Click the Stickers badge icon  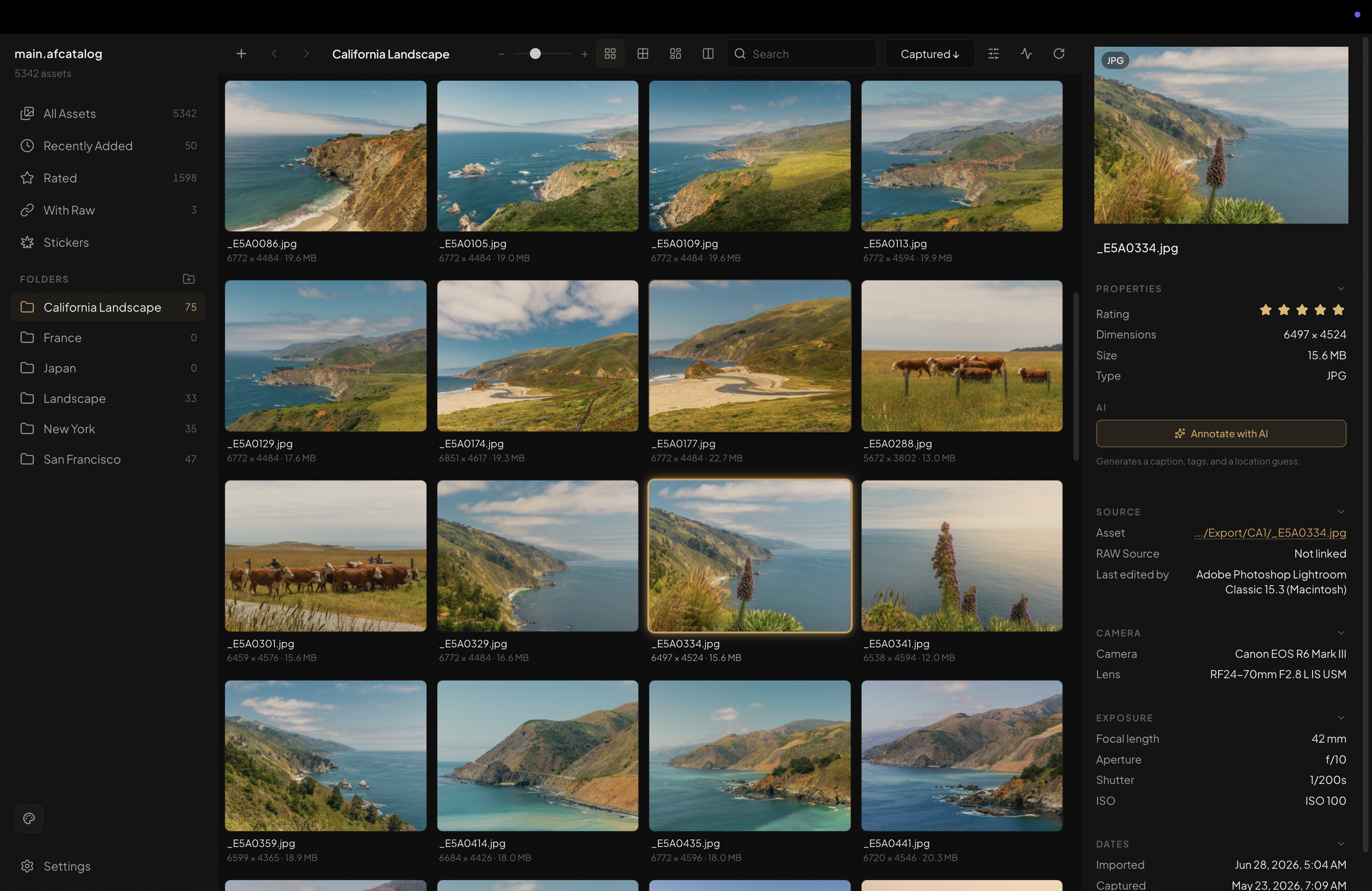[27, 243]
